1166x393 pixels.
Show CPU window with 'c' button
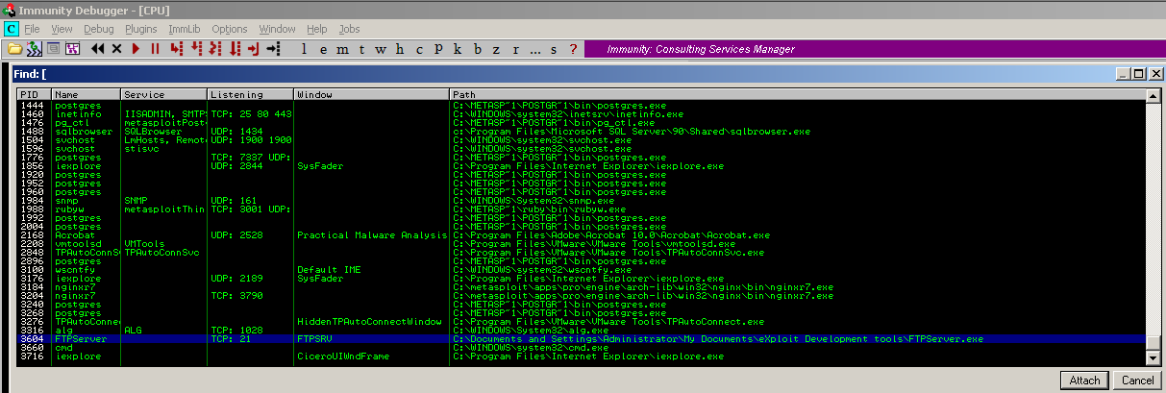pyautogui.click(x=419, y=49)
